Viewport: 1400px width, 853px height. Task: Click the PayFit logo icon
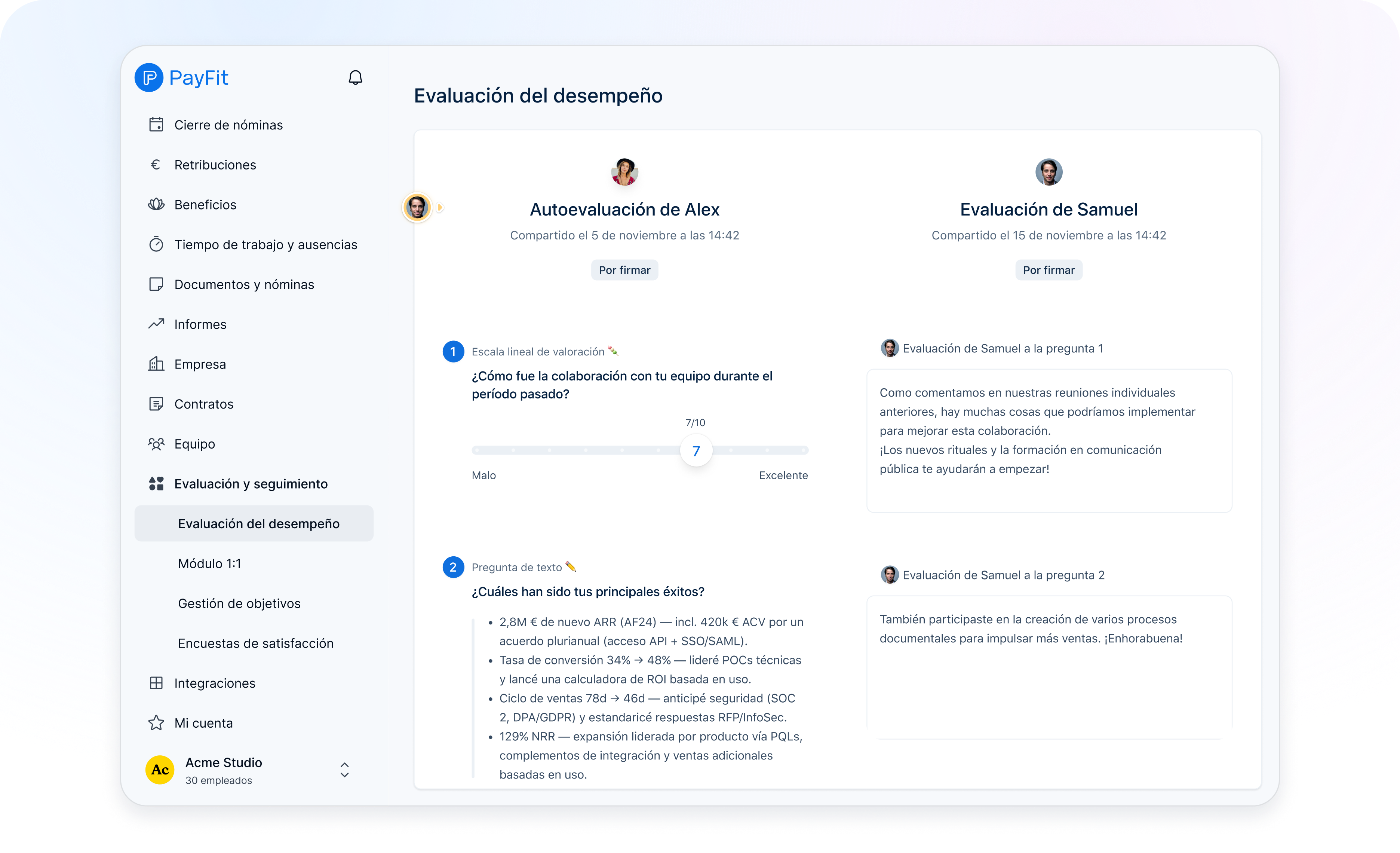tap(149, 77)
